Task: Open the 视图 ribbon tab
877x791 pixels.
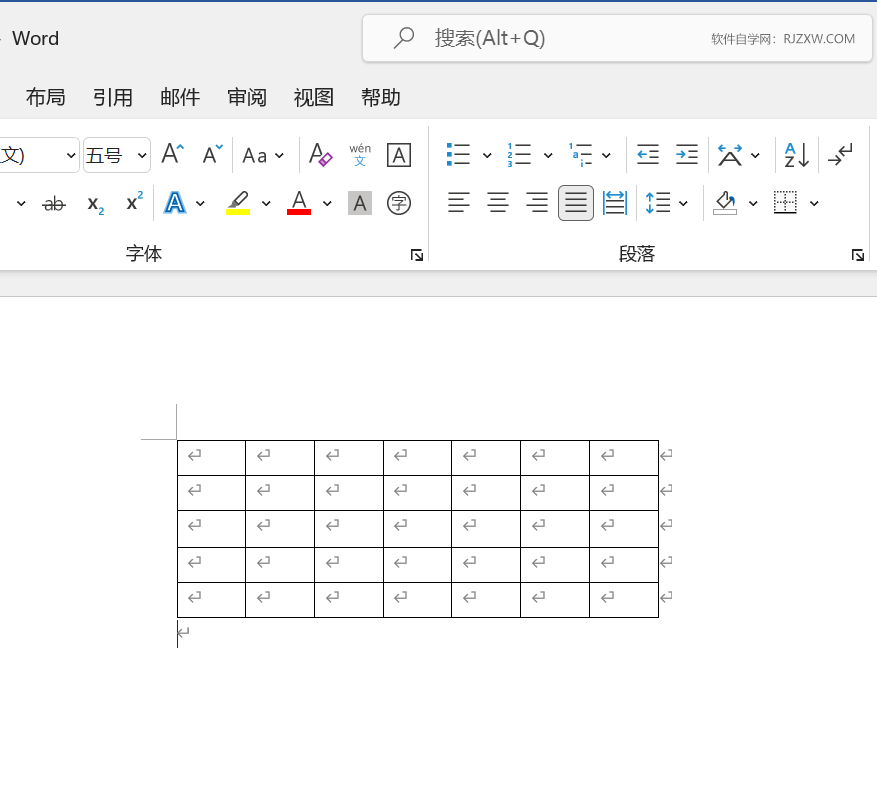Action: tap(313, 97)
